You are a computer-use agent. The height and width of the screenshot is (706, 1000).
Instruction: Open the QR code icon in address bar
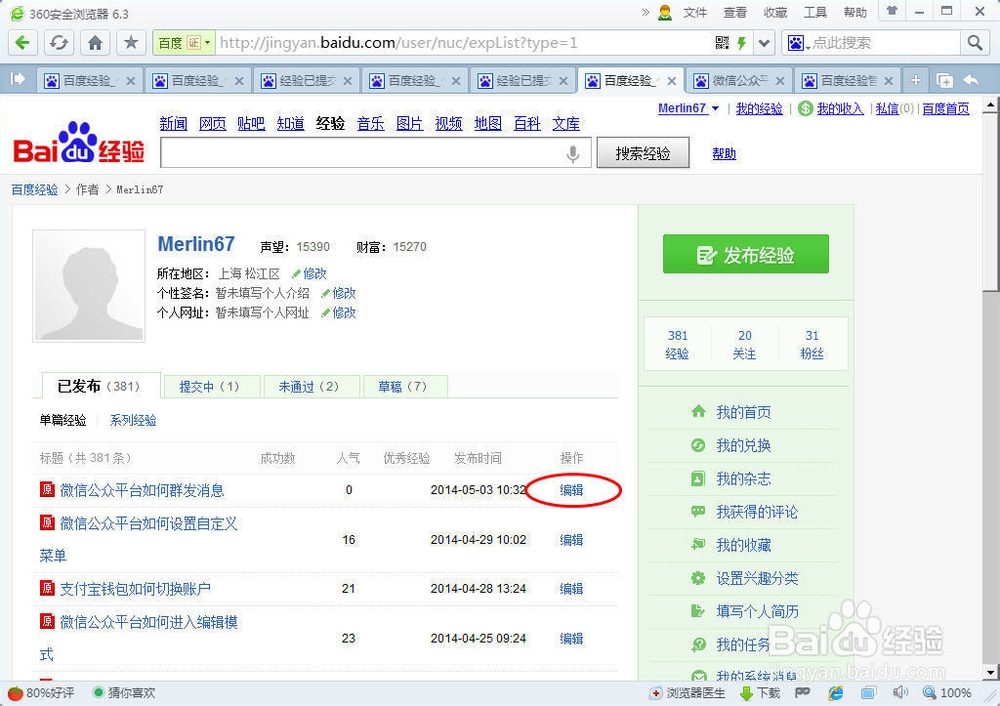click(x=722, y=43)
